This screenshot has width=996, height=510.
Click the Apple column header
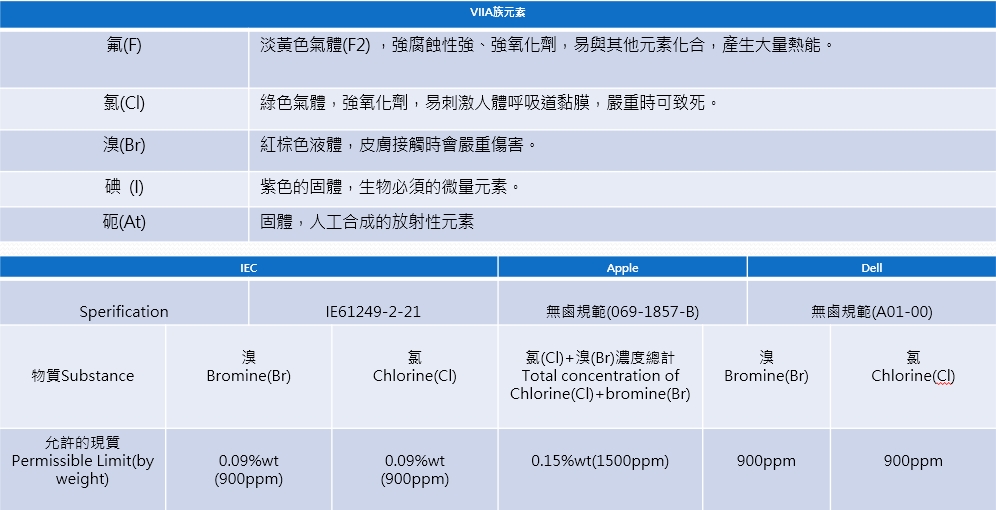point(622,268)
